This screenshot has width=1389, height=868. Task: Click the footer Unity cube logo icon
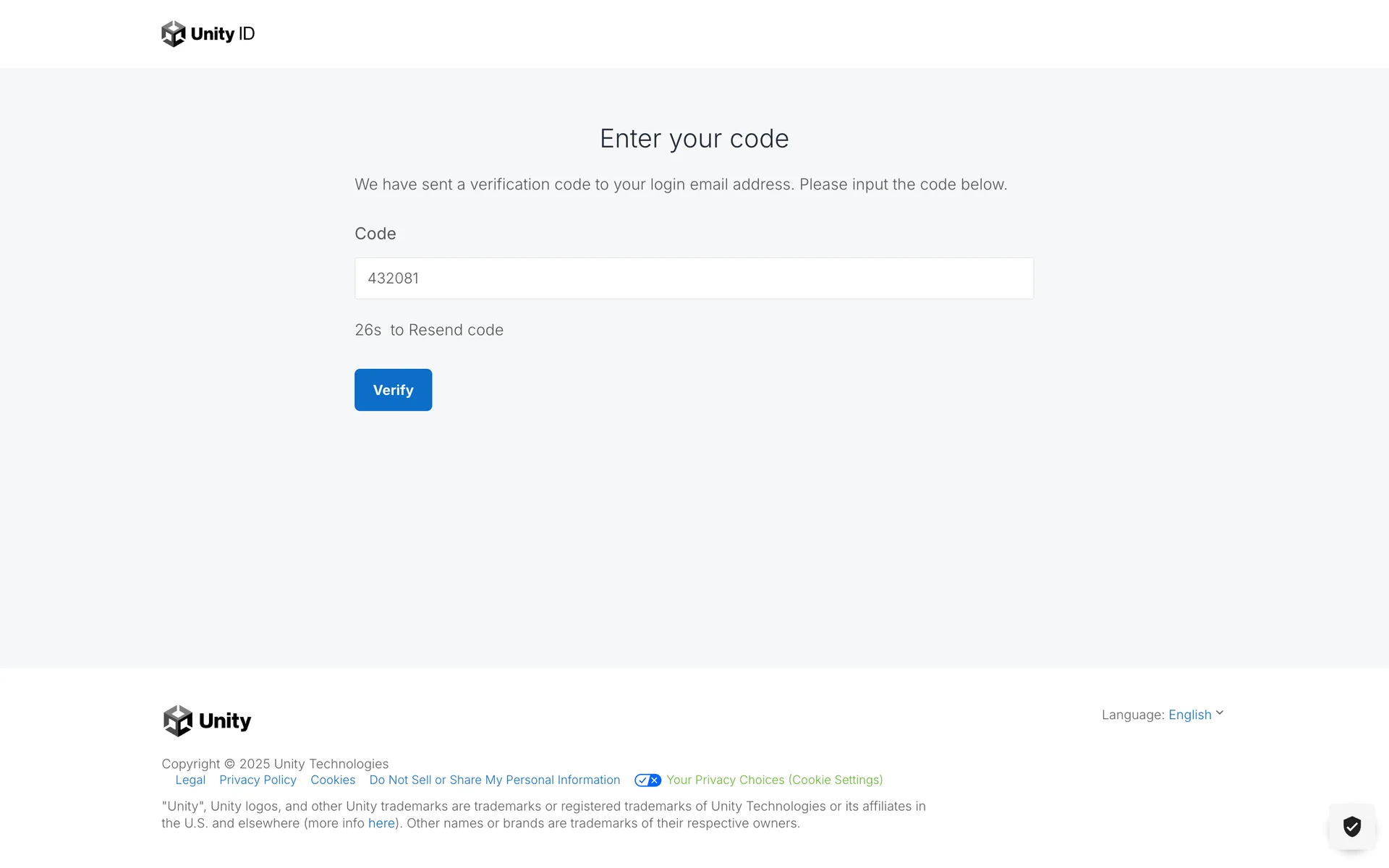point(178,721)
